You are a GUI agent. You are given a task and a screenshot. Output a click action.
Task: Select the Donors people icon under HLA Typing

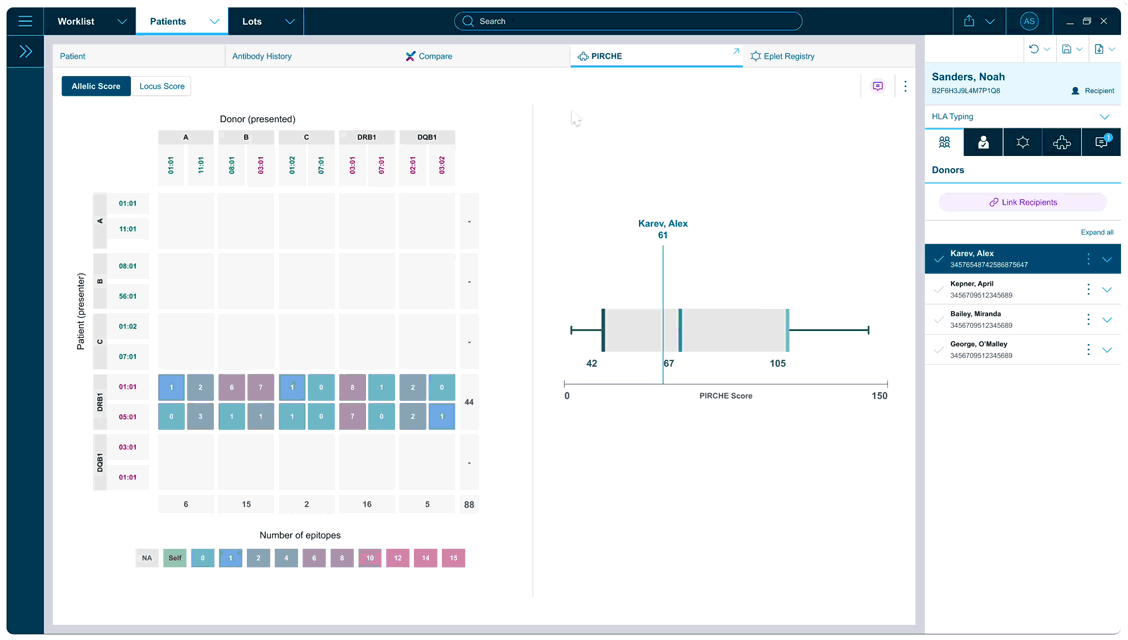944,142
